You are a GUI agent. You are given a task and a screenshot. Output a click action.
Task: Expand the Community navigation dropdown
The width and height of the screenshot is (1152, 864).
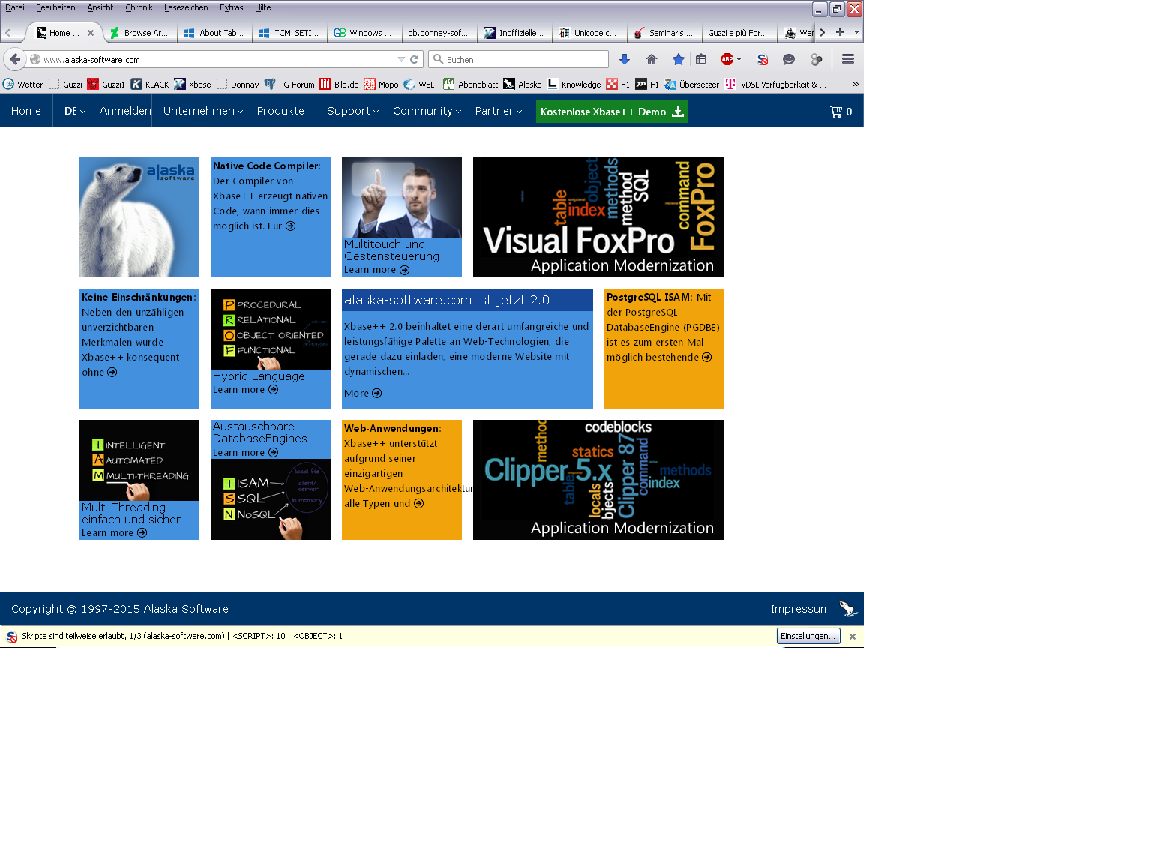pos(426,111)
